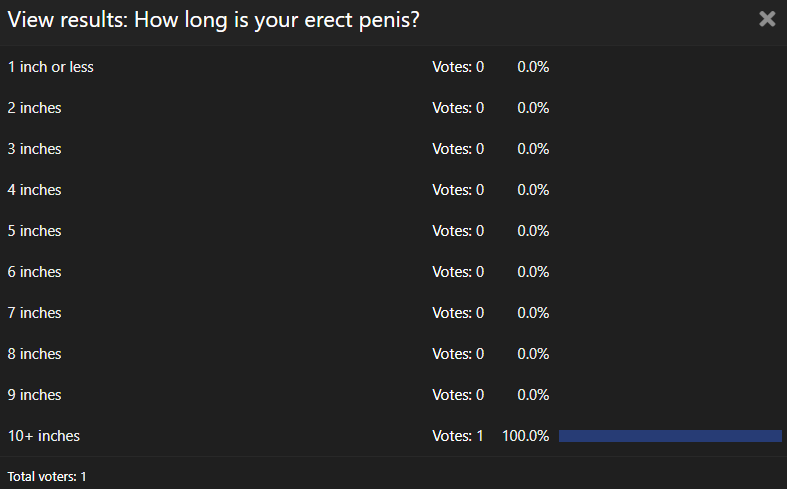
Task: Click the "6 inches" result label
Action: coord(34,272)
